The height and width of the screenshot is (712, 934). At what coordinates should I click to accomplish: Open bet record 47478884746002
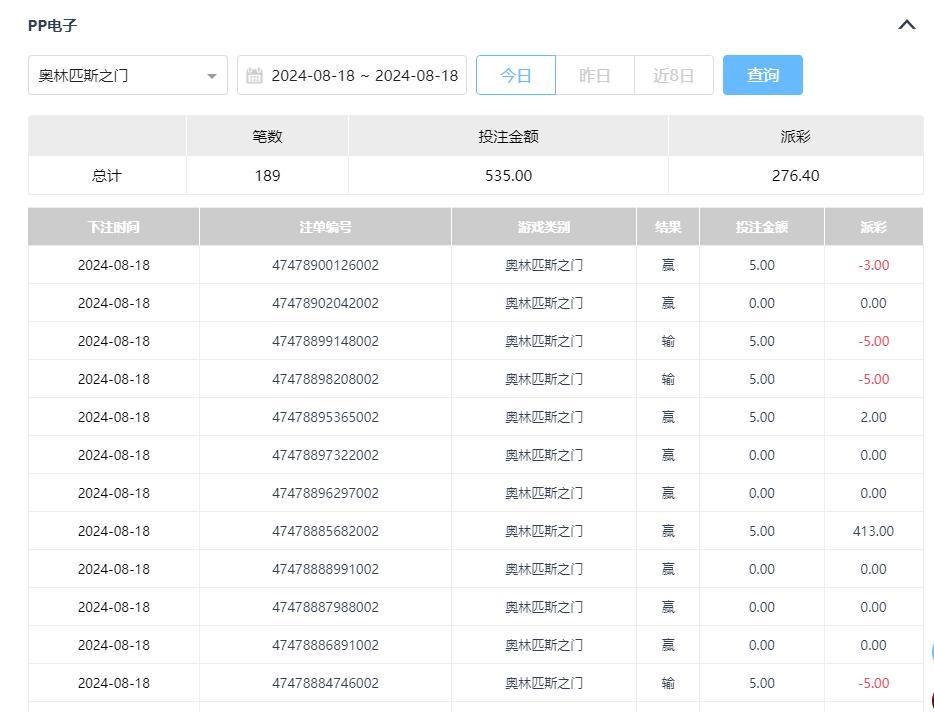coord(325,683)
